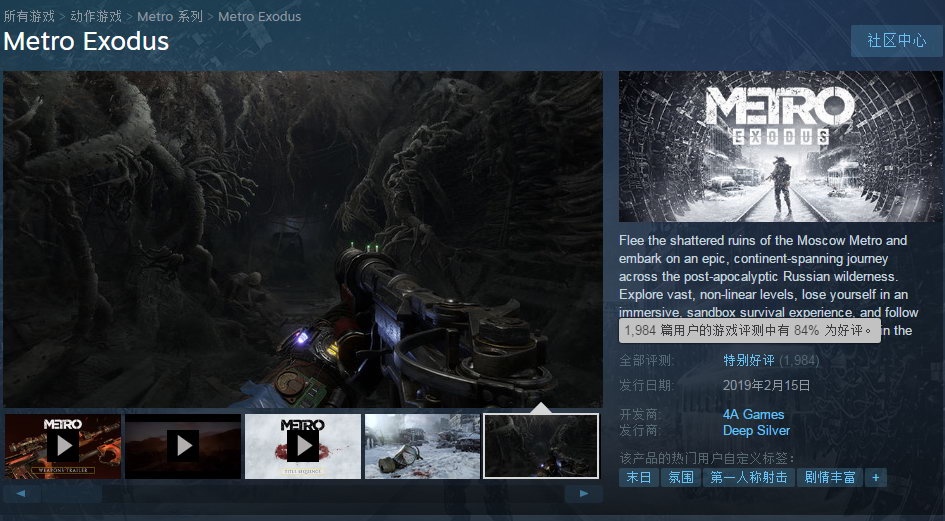Click the 特别好评 review summary
The height and width of the screenshot is (521, 945).
click(x=748, y=360)
